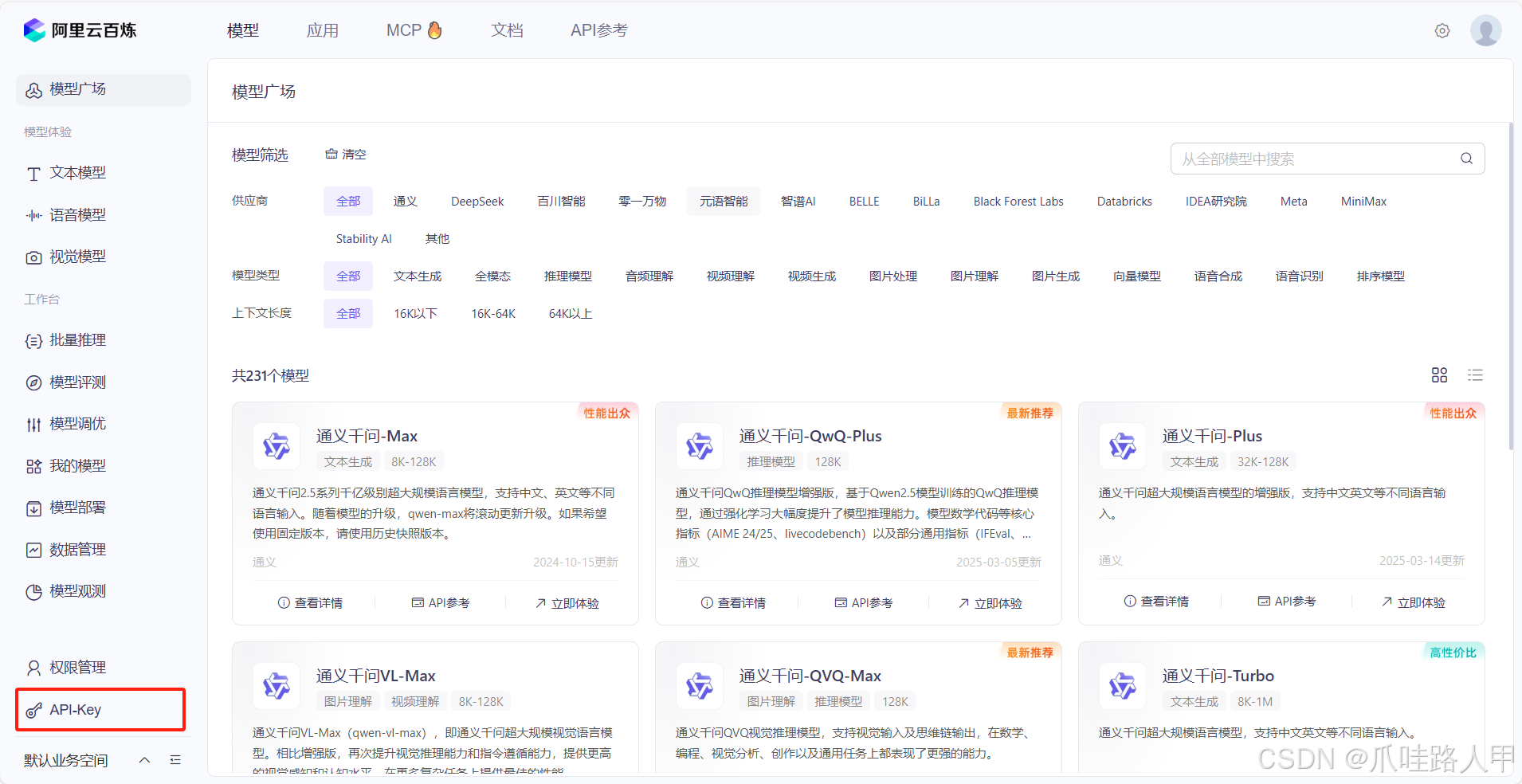Open 语音模型 from the sidebar
Image resolution: width=1522 pixels, height=784 pixels.
[79, 214]
